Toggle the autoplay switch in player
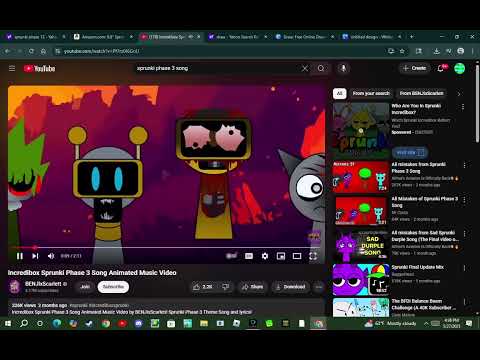This screenshot has width=480, height=360. [231, 256]
